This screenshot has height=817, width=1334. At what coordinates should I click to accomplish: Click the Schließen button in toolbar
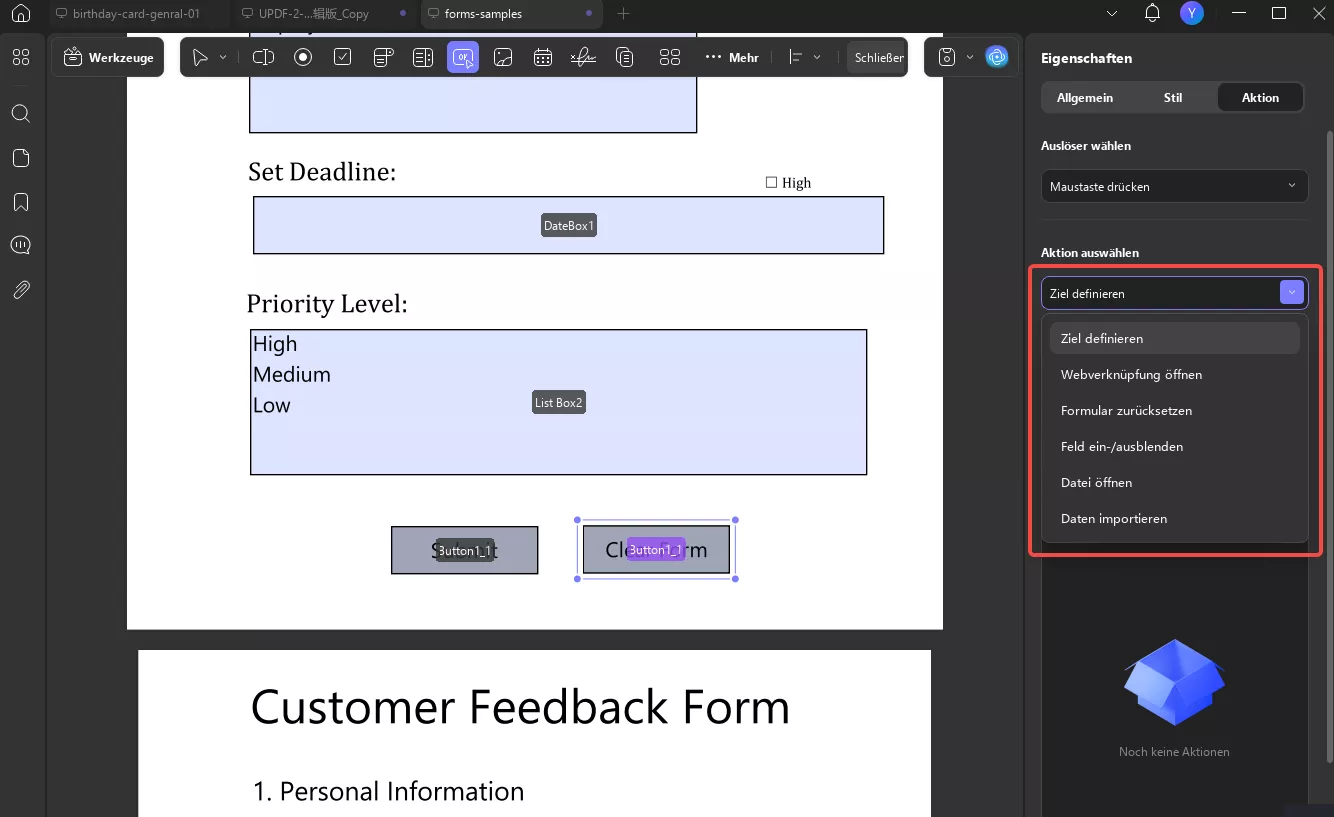pyautogui.click(x=877, y=57)
